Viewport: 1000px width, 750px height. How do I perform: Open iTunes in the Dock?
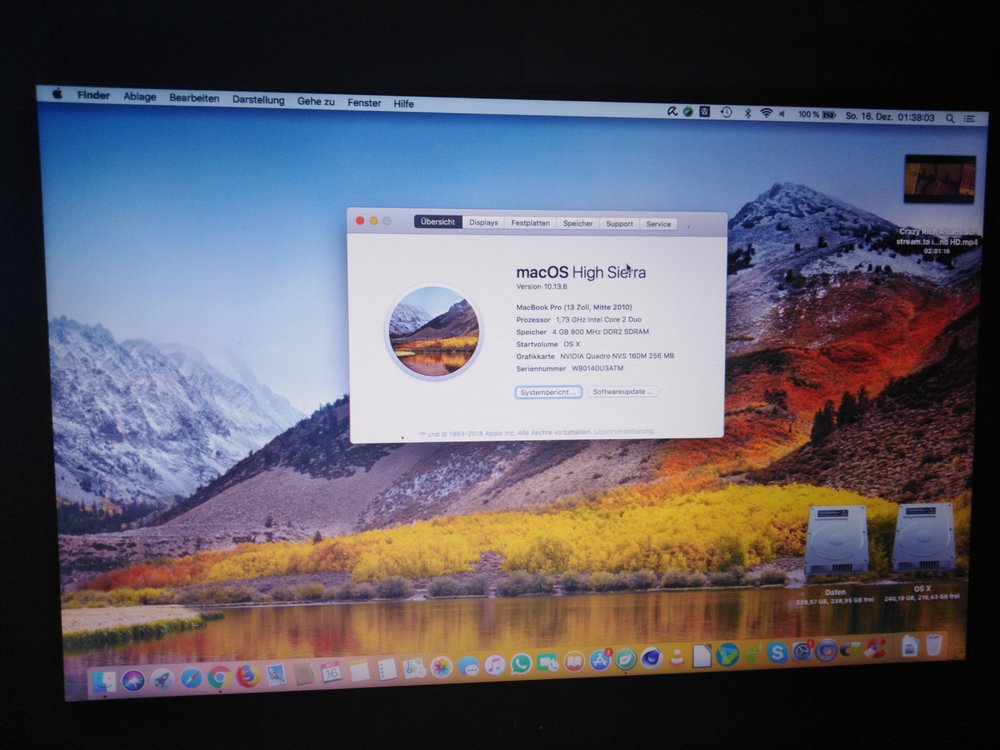pyautogui.click(x=495, y=665)
